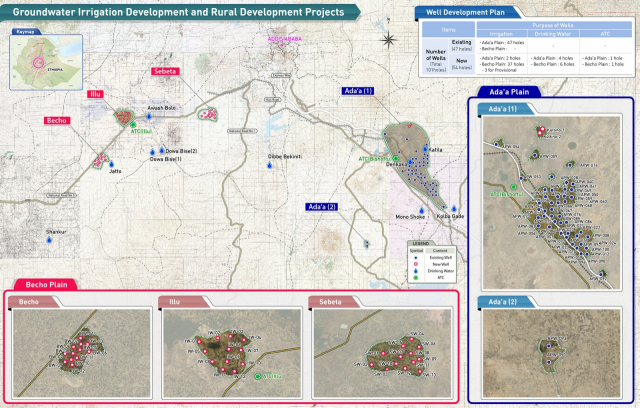Click the drinking water drop at Jatto
The width and height of the screenshot is (640, 408).
(x=113, y=163)
